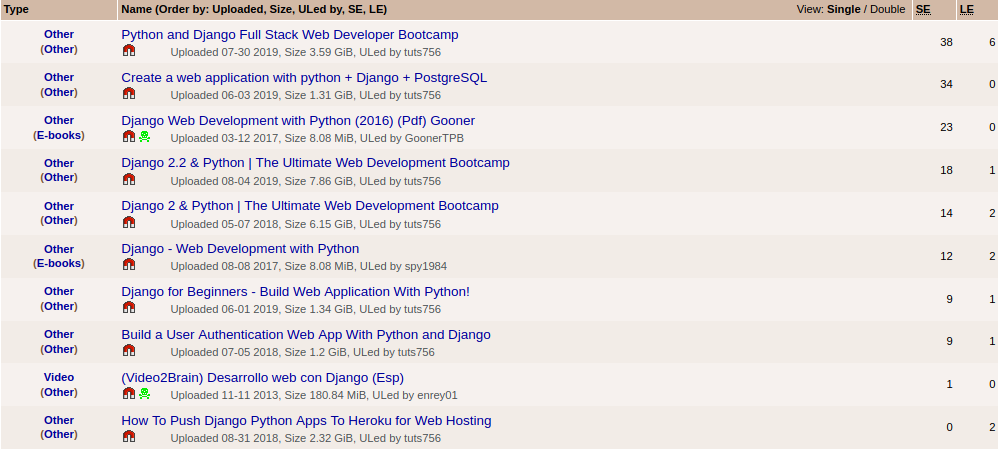Sort results by Uploaded date in header
The width and height of the screenshot is (998, 449).
(236, 10)
